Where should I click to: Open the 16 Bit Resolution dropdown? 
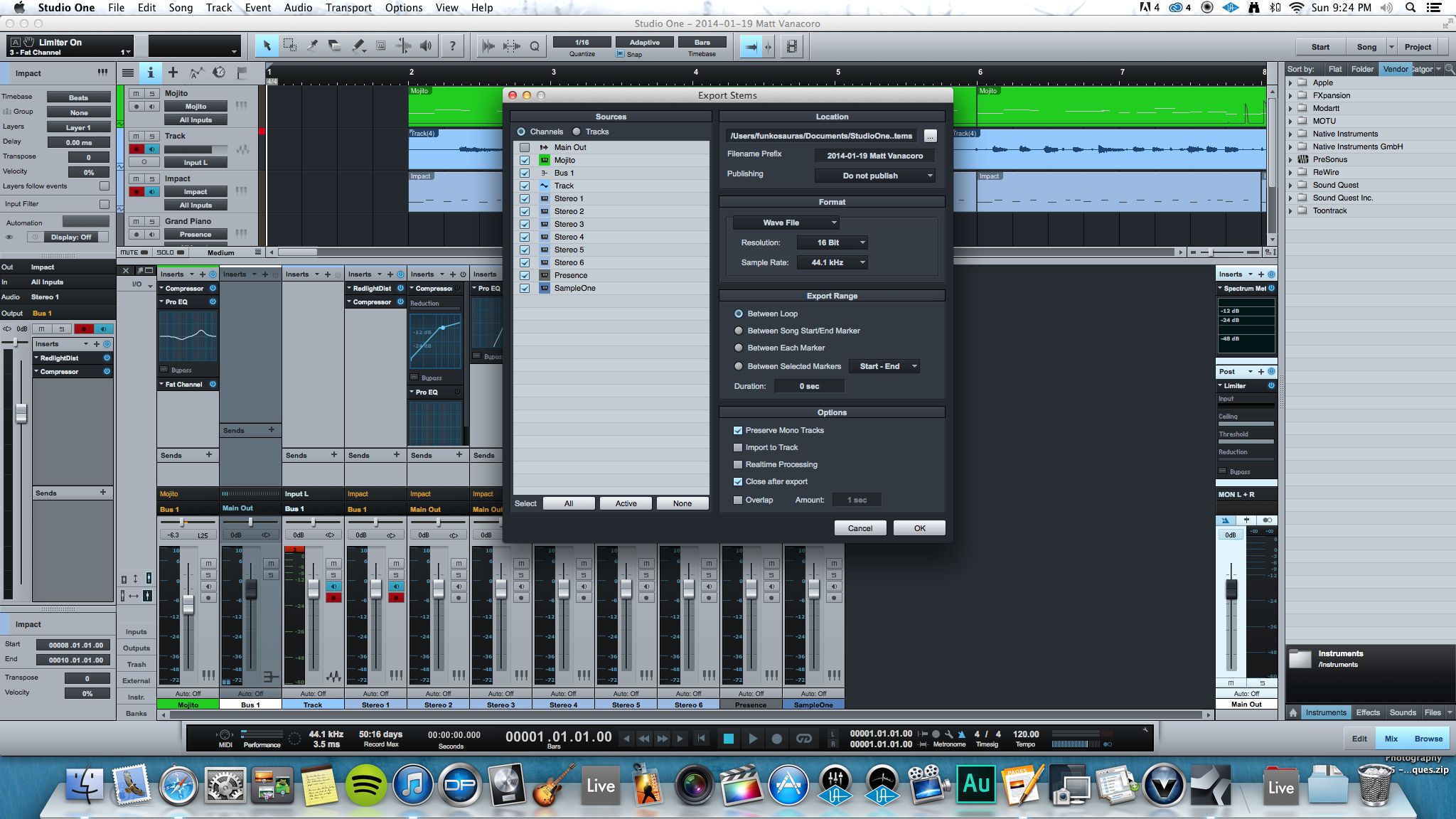click(833, 242)
